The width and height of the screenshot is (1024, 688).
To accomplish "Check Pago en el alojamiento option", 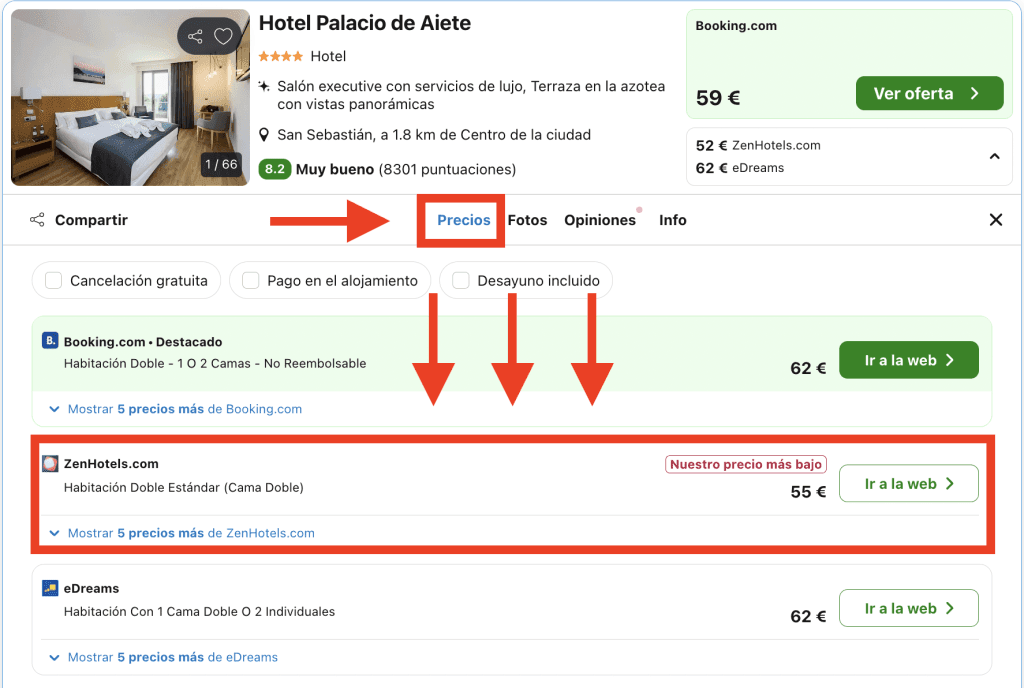I will [251, 281].
